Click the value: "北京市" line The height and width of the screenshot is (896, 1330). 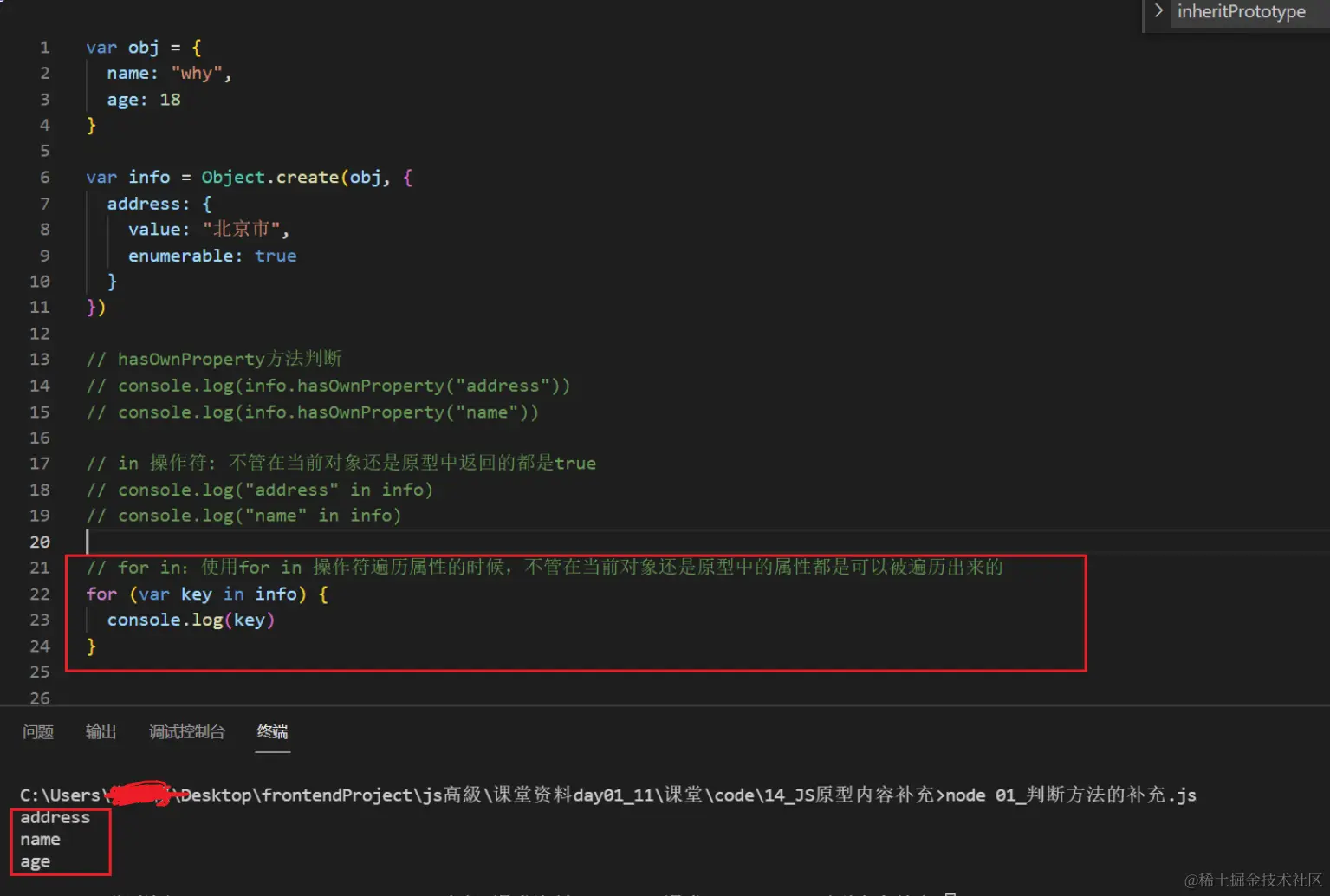click(209, 230)
